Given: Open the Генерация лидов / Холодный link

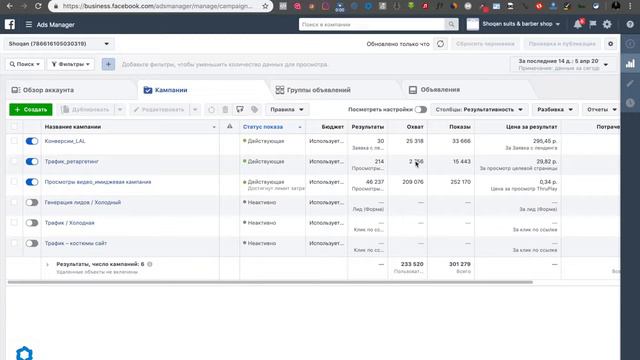Looking at the screenshot, I should 83,202.
